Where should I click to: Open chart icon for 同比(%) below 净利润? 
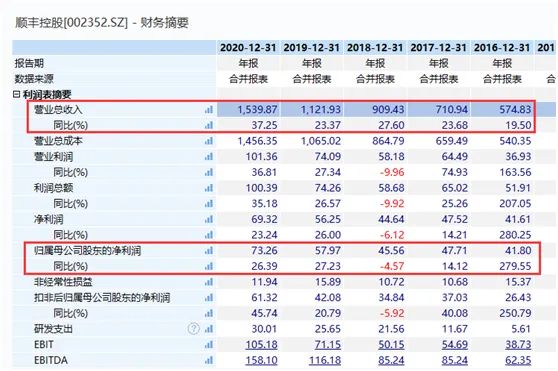[x=209, y=235]
